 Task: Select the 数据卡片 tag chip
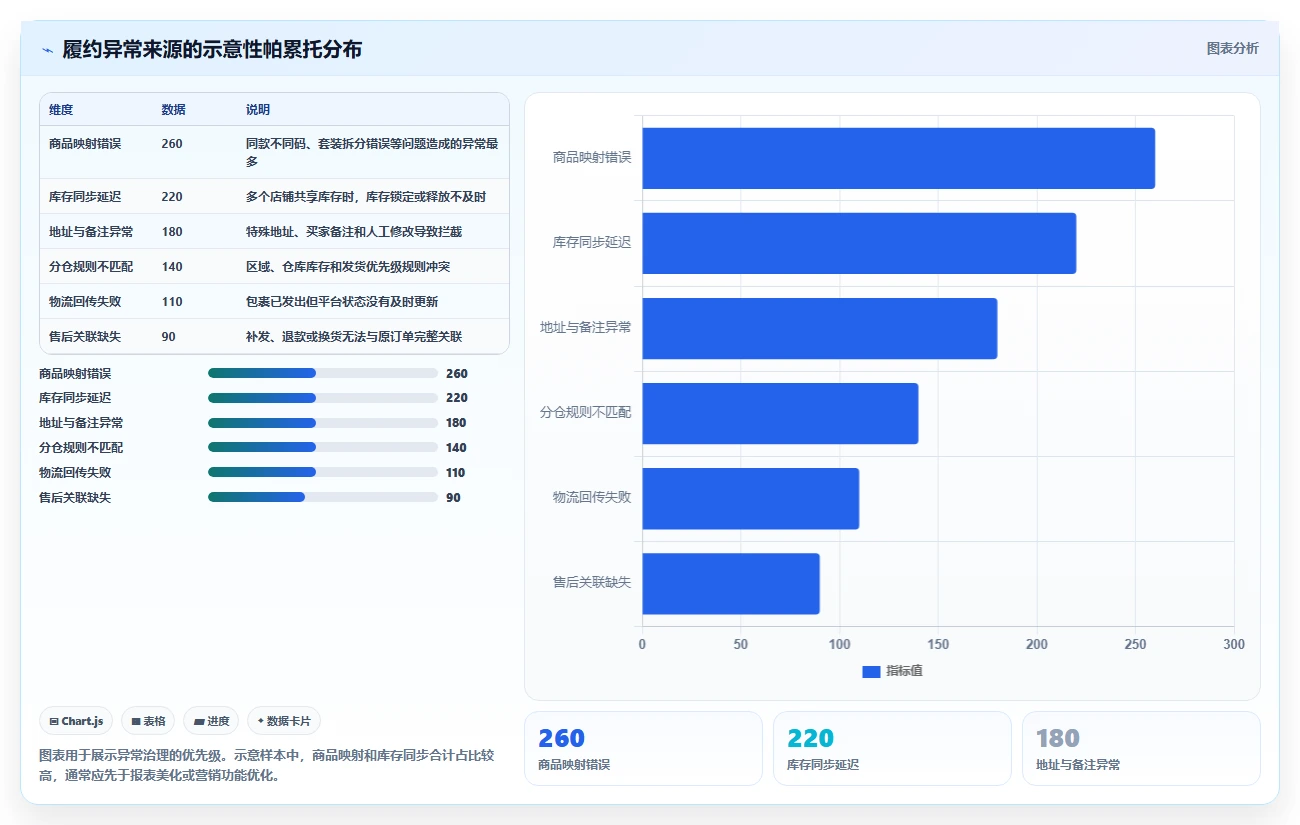[284, 721]
